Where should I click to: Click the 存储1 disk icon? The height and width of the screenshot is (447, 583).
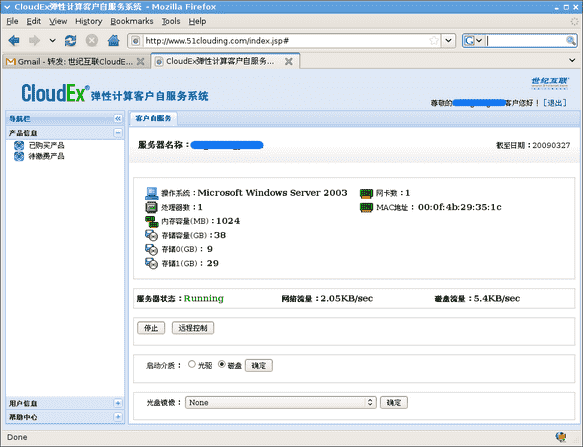click(151, 263)
